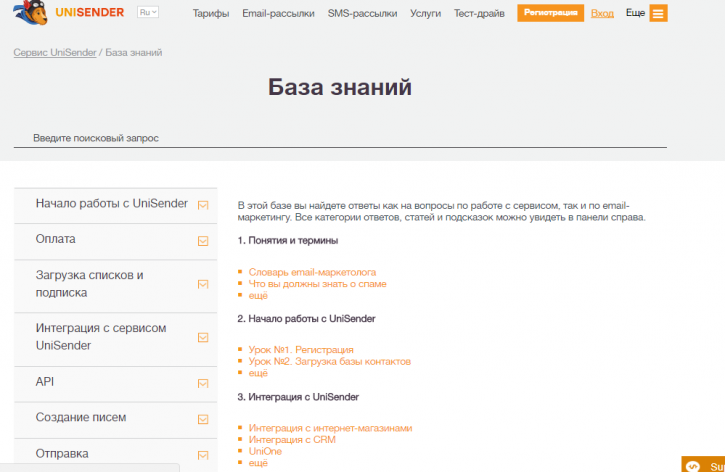Click the База знаний breadcrumb text
The width and height of the screenshot is (725, 472).
point(134,52)
